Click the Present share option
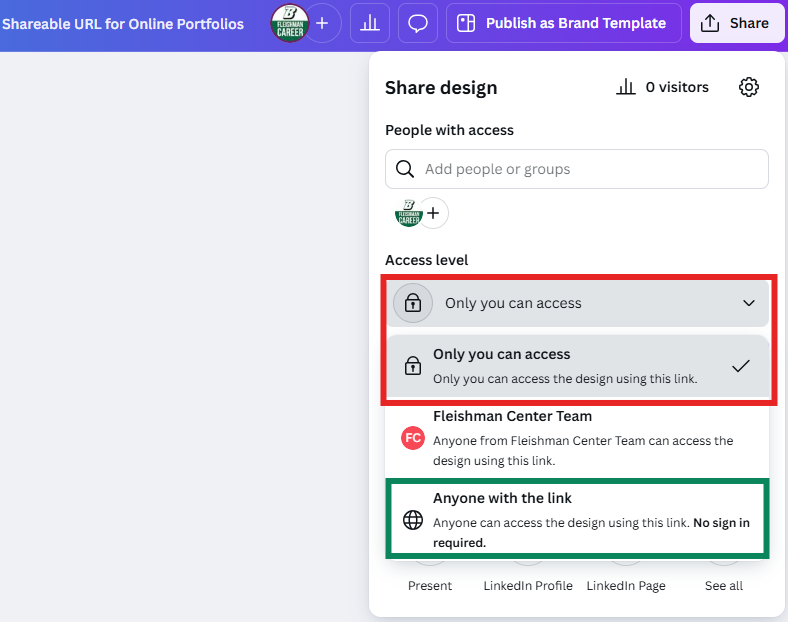Image resolution: width=788 pixels, height=622 pixels. [x=430, y=585]
